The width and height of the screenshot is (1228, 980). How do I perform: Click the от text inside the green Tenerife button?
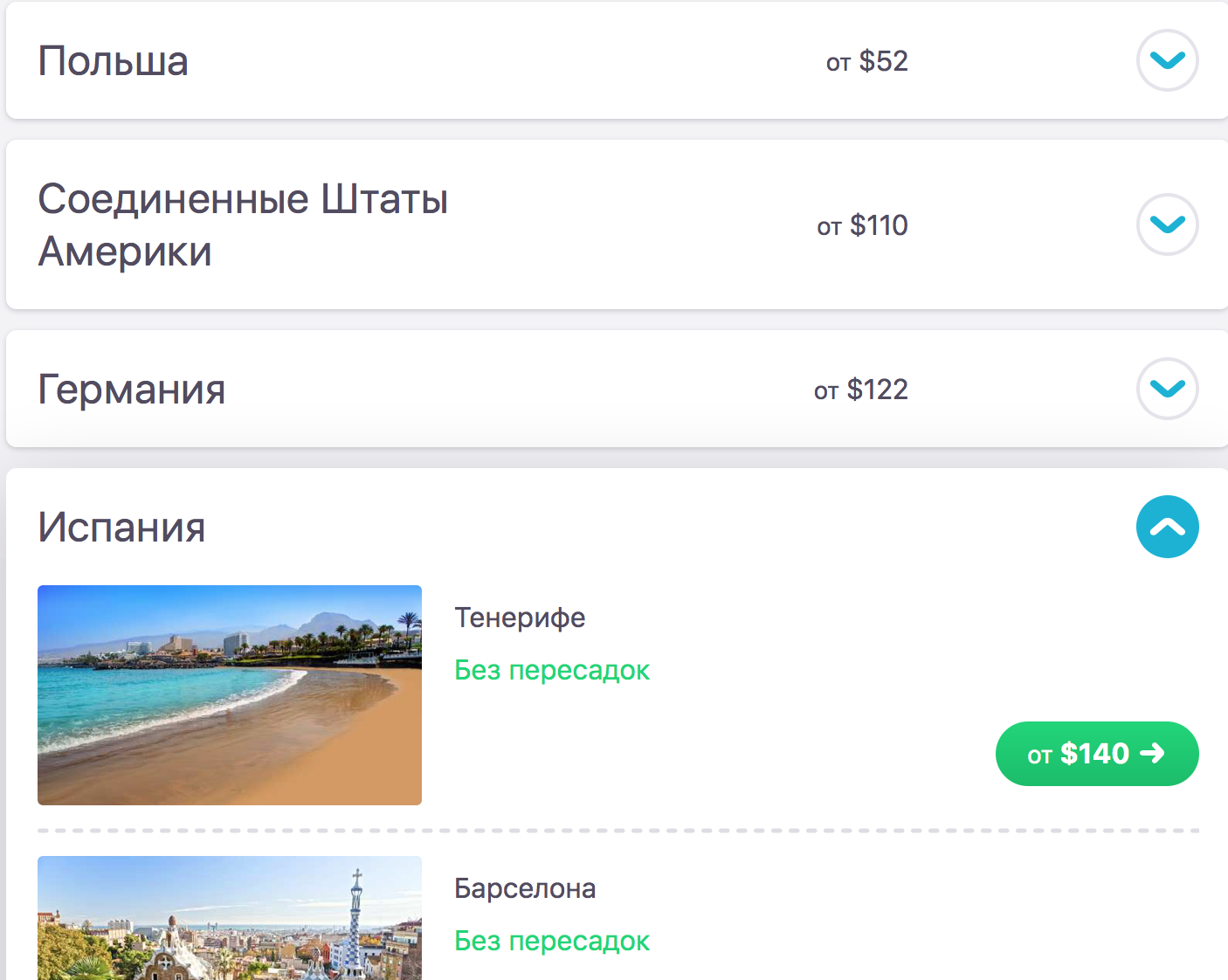point(1039,756)
